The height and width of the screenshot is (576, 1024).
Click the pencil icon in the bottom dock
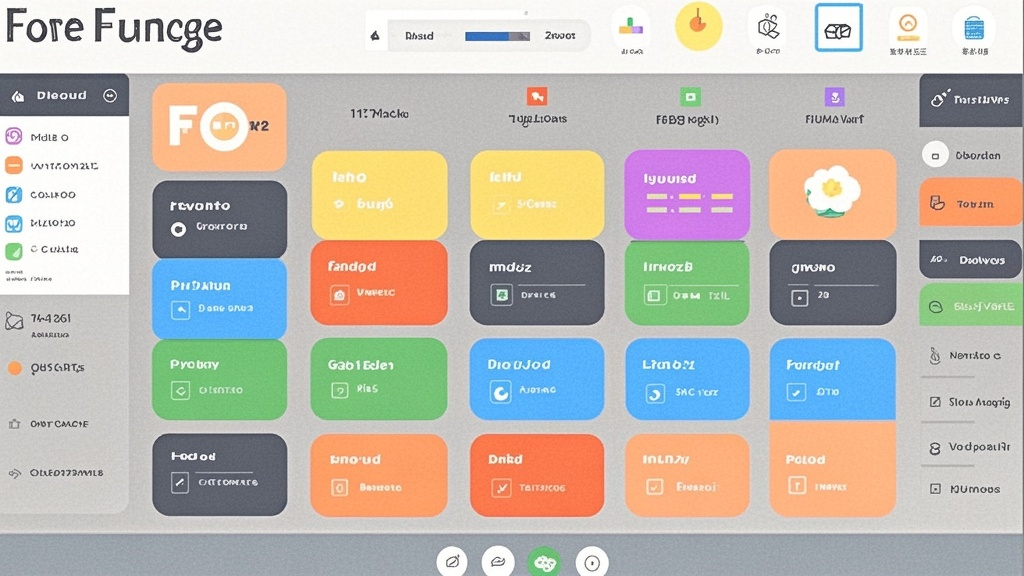point(452,562)
